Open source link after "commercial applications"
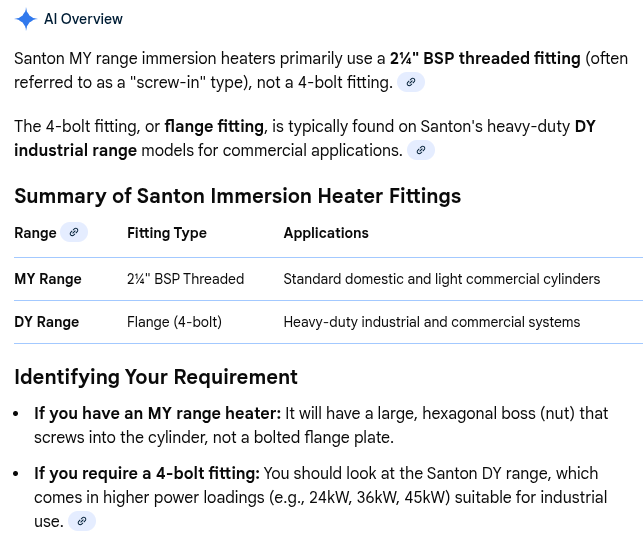Screen dimensions: 643x547 coord(421,151)
